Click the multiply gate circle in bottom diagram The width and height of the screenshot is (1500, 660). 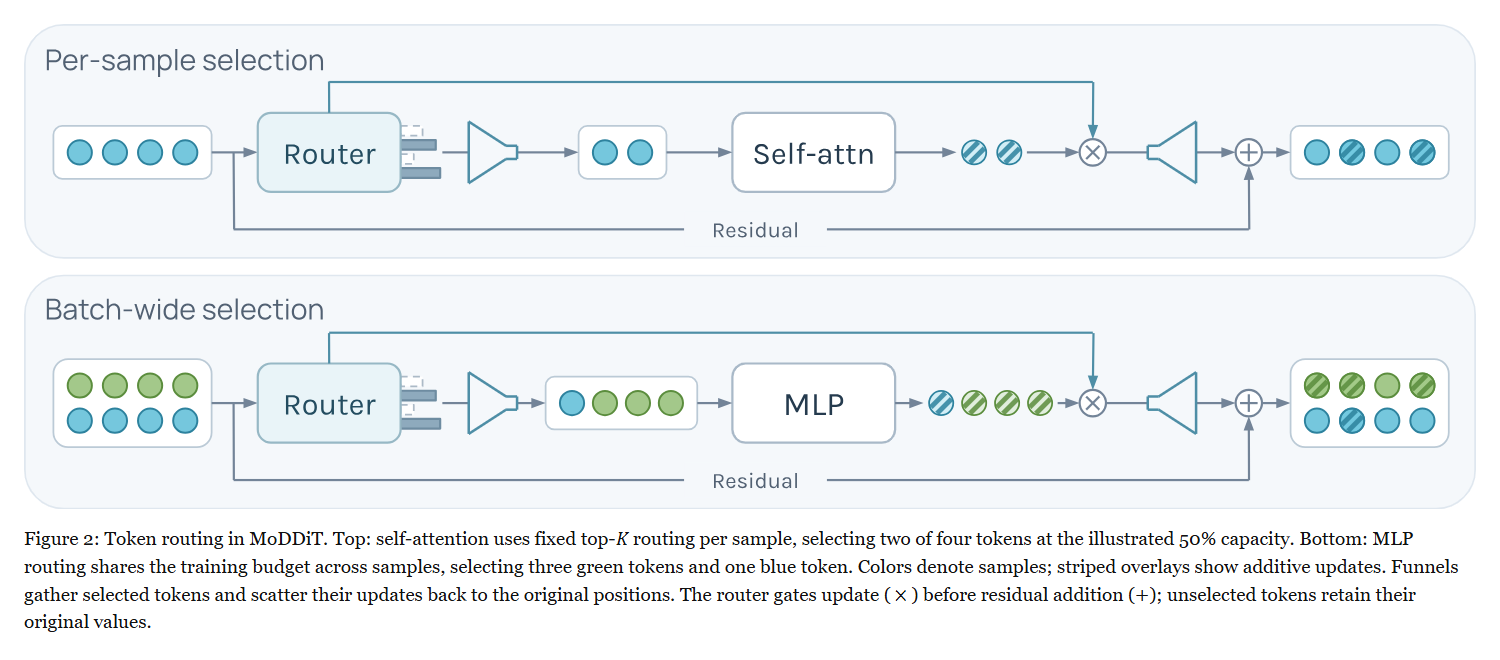click(x=1093, y=404)
